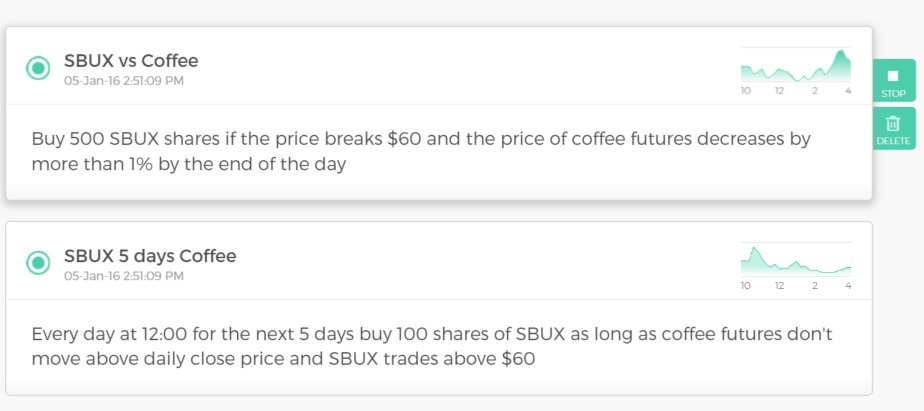The height and width of the screenshot is (411, 924).
Task: Click the 12 axis label on first chart
Action: click(780, 91)
